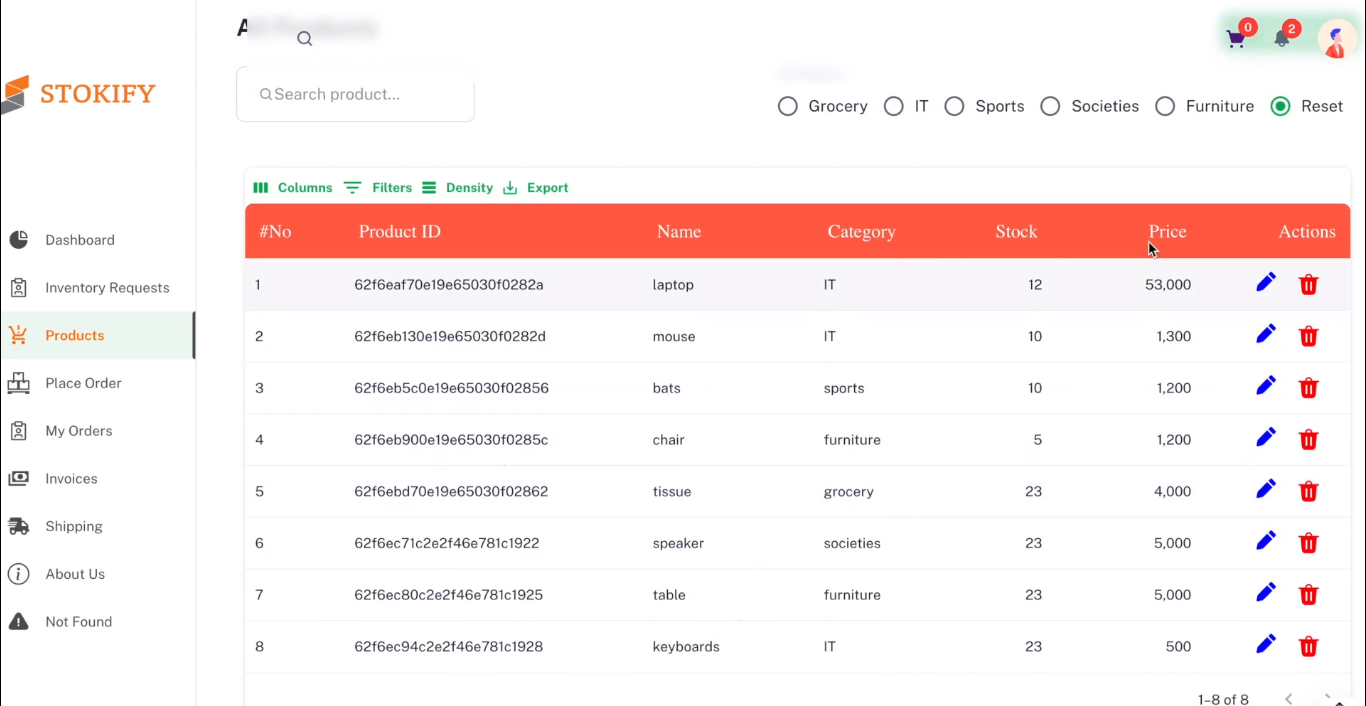
Task: Click the previous page chevron in pagination
Action: coord(1288,699)
